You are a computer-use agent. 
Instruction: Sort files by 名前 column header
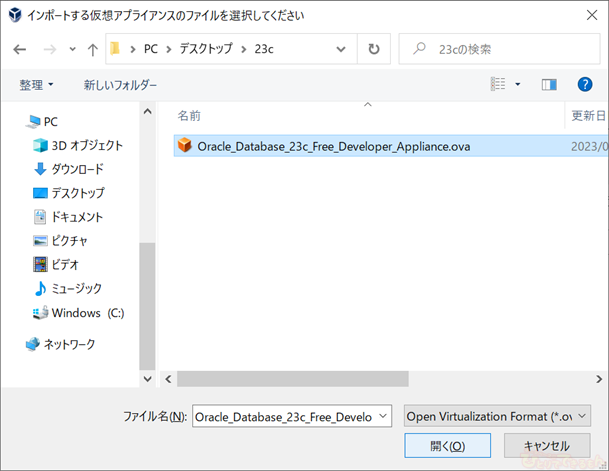point(190,116)
